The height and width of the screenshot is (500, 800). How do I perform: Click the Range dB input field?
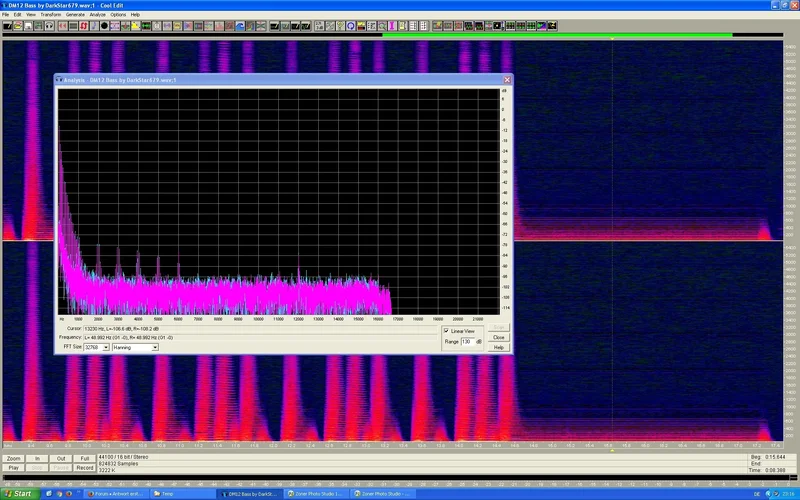(467, 342)
